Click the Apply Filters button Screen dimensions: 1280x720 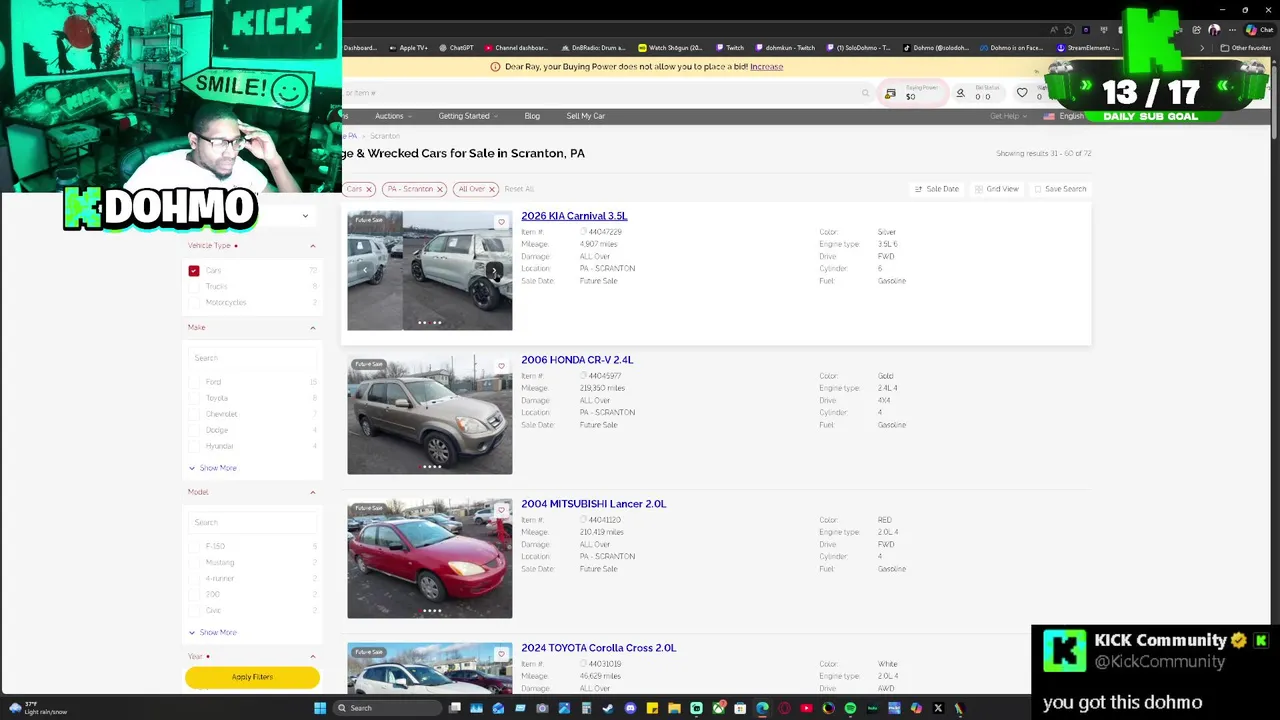(x=252, y=677)
